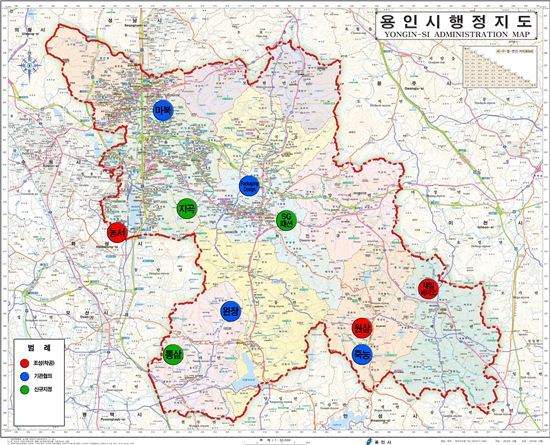Click the red 원삼 marker

tap(362, 328)
